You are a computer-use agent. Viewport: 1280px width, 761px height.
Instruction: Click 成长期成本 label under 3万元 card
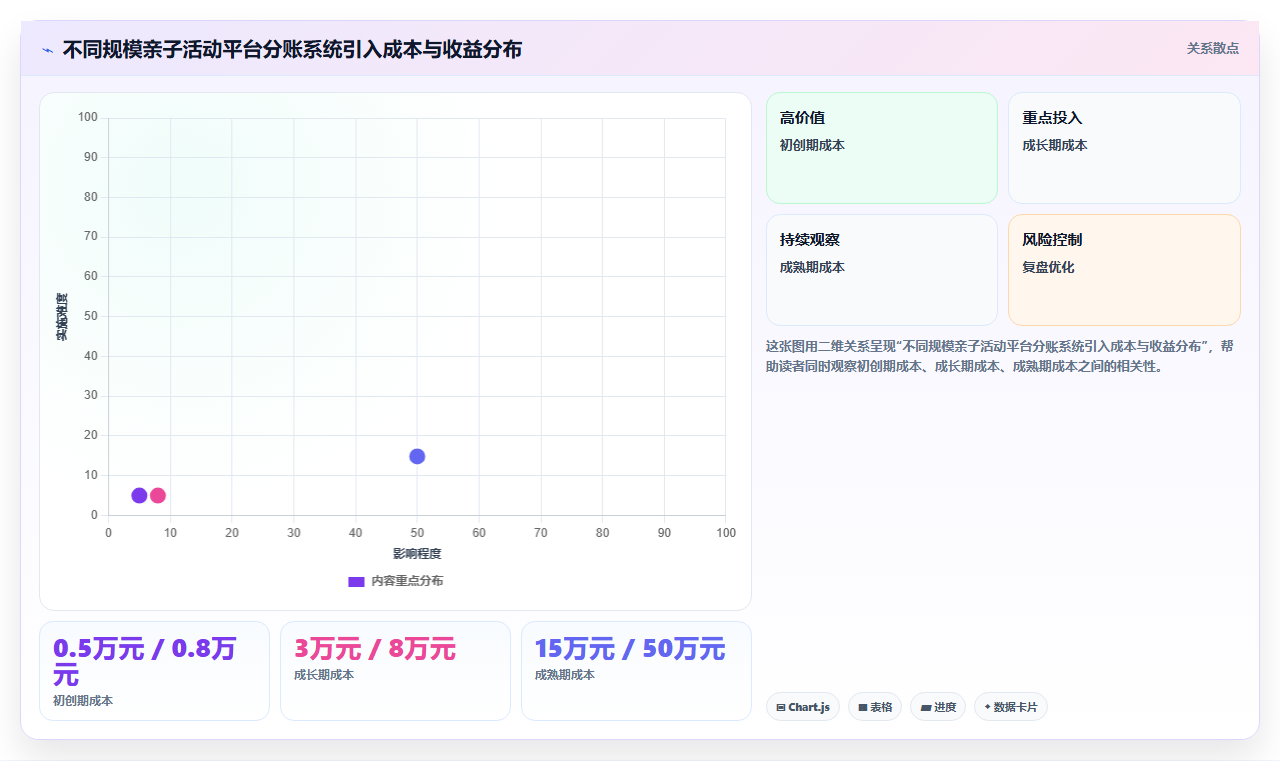click(324, 675)
